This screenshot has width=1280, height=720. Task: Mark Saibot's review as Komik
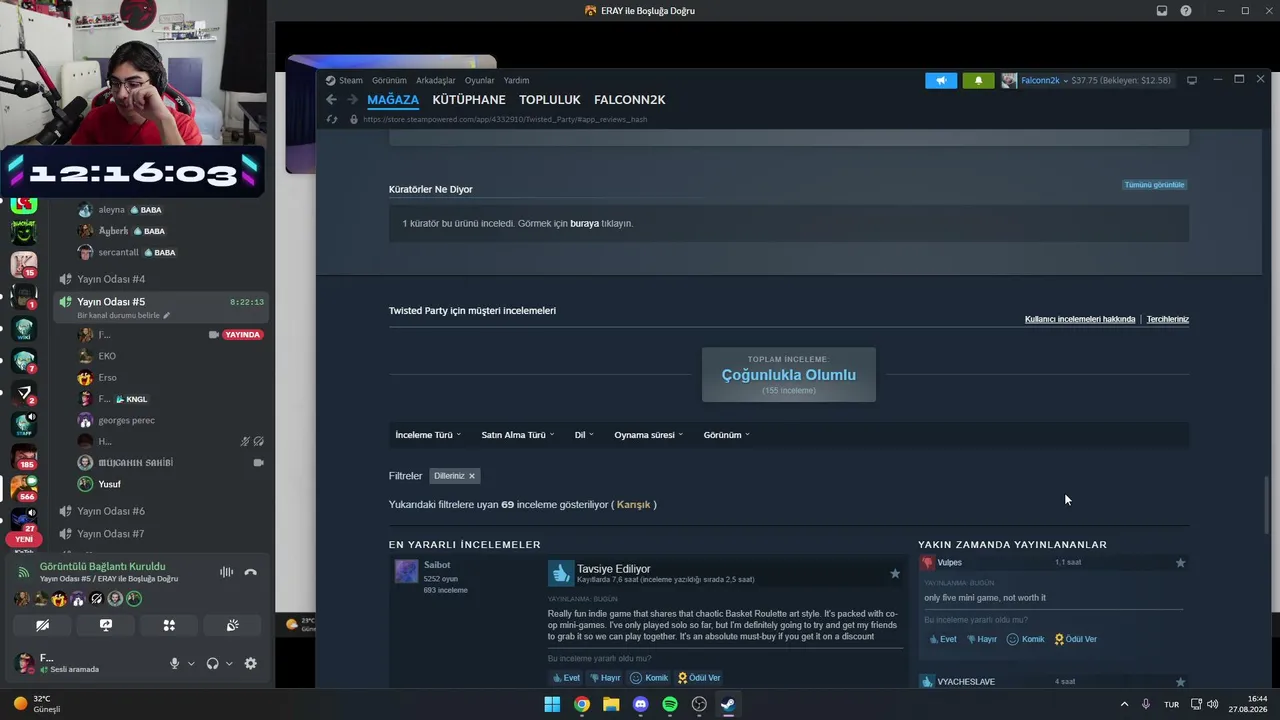649,678
